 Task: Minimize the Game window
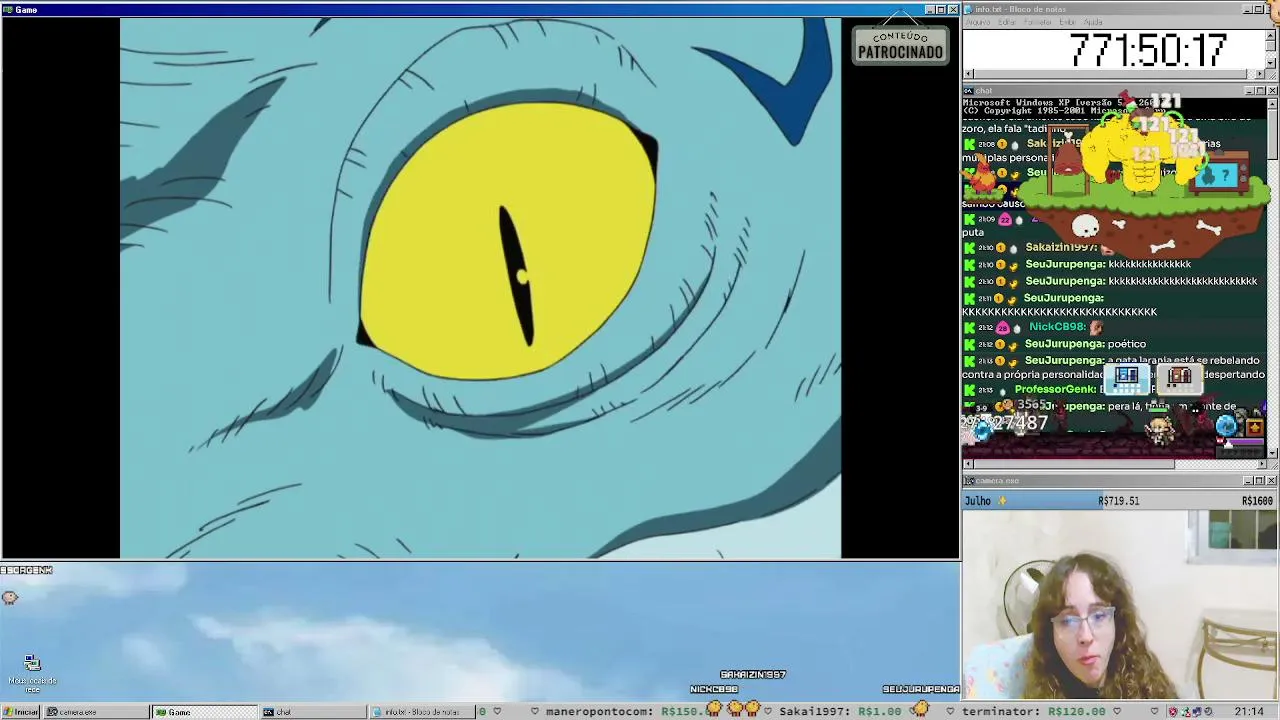[x=929, y=10]
